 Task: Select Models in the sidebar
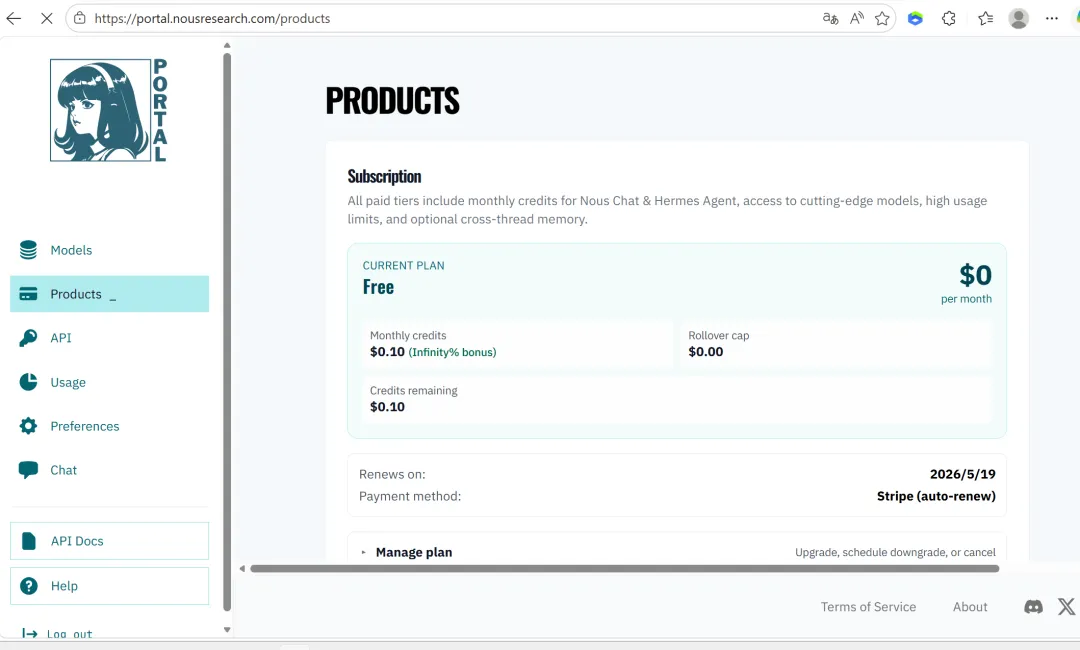click(x=110, y=250)
